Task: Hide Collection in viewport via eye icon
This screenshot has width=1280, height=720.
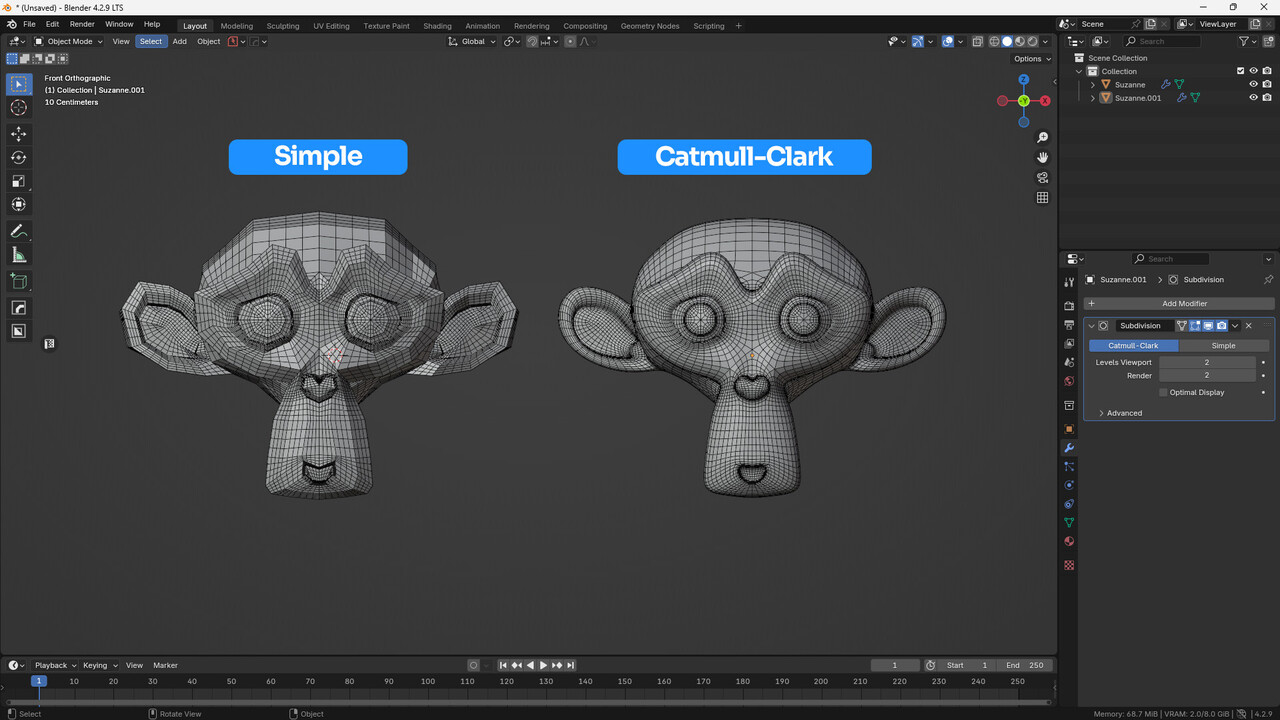Action: point(1253,71)
